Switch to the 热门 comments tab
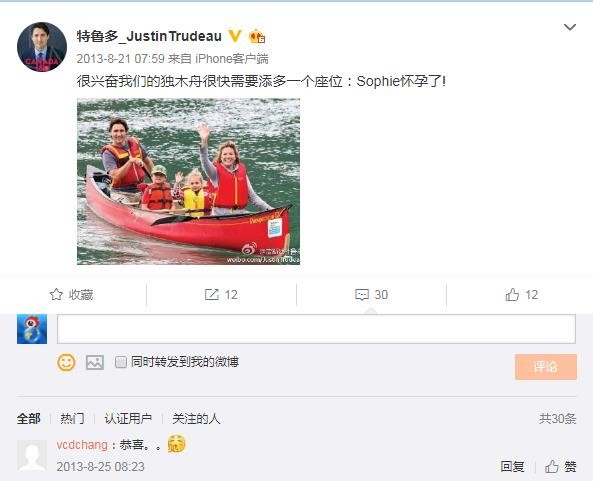593x481 pixels. [72, 419]
